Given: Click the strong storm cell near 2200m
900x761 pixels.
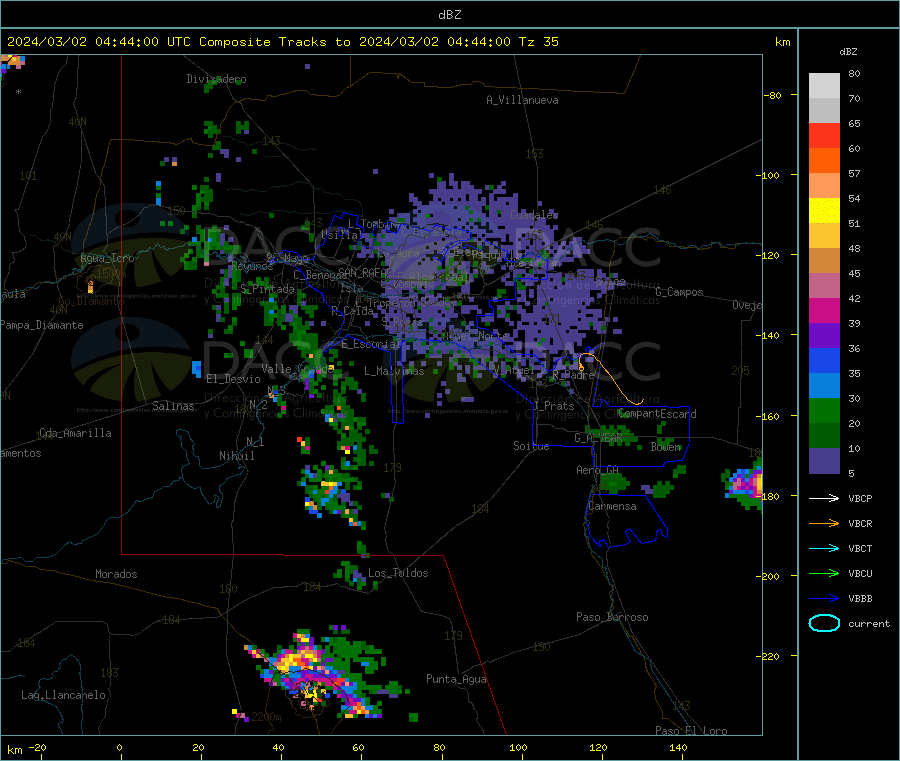Looking at the screenshot, I should point(313,674).
